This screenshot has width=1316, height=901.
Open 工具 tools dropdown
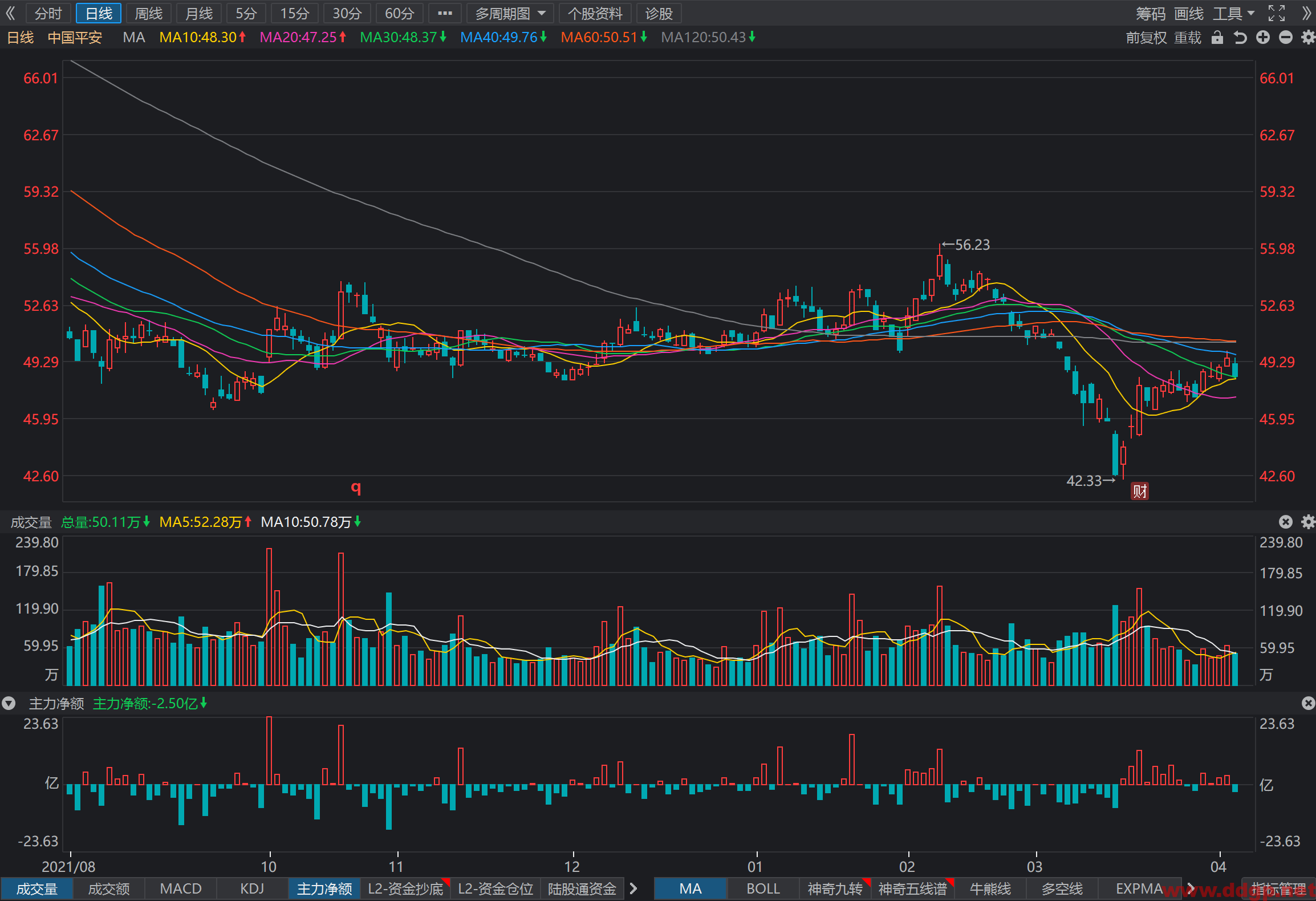pyautogui.click(x=1234, y=13)
